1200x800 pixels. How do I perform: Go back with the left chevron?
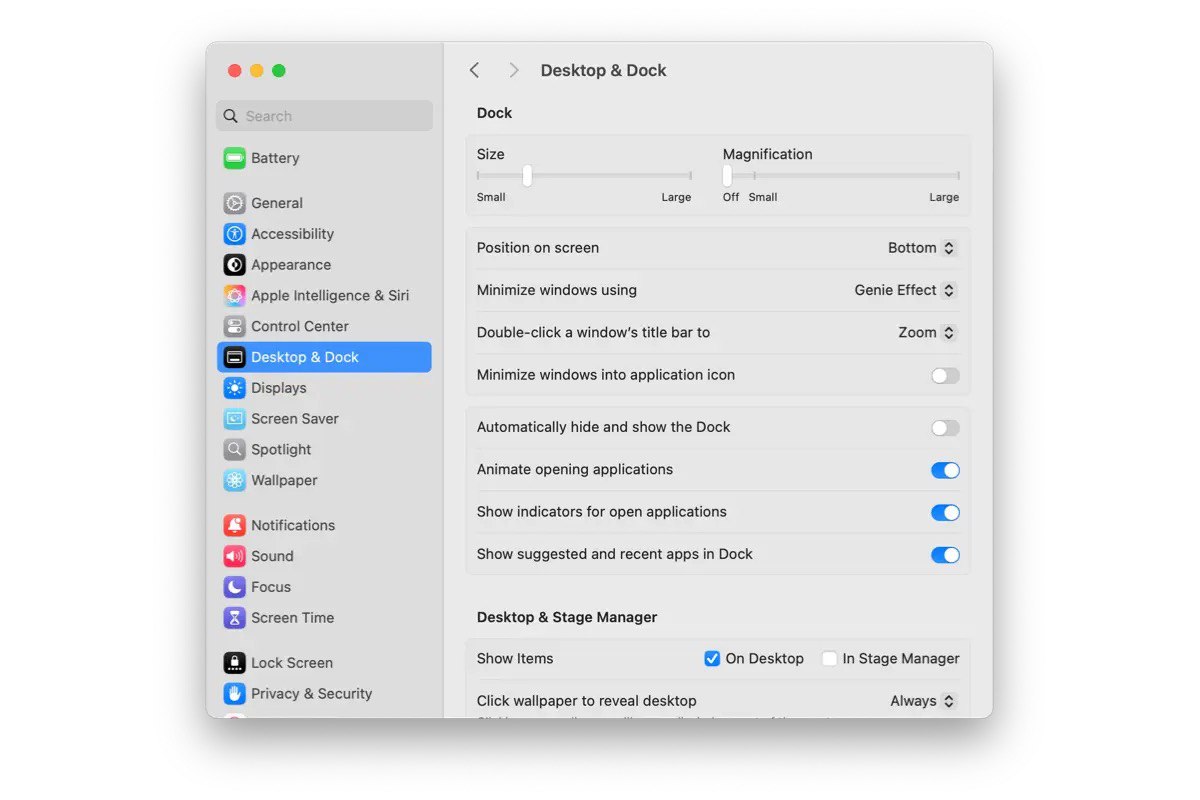click(474, 70)
